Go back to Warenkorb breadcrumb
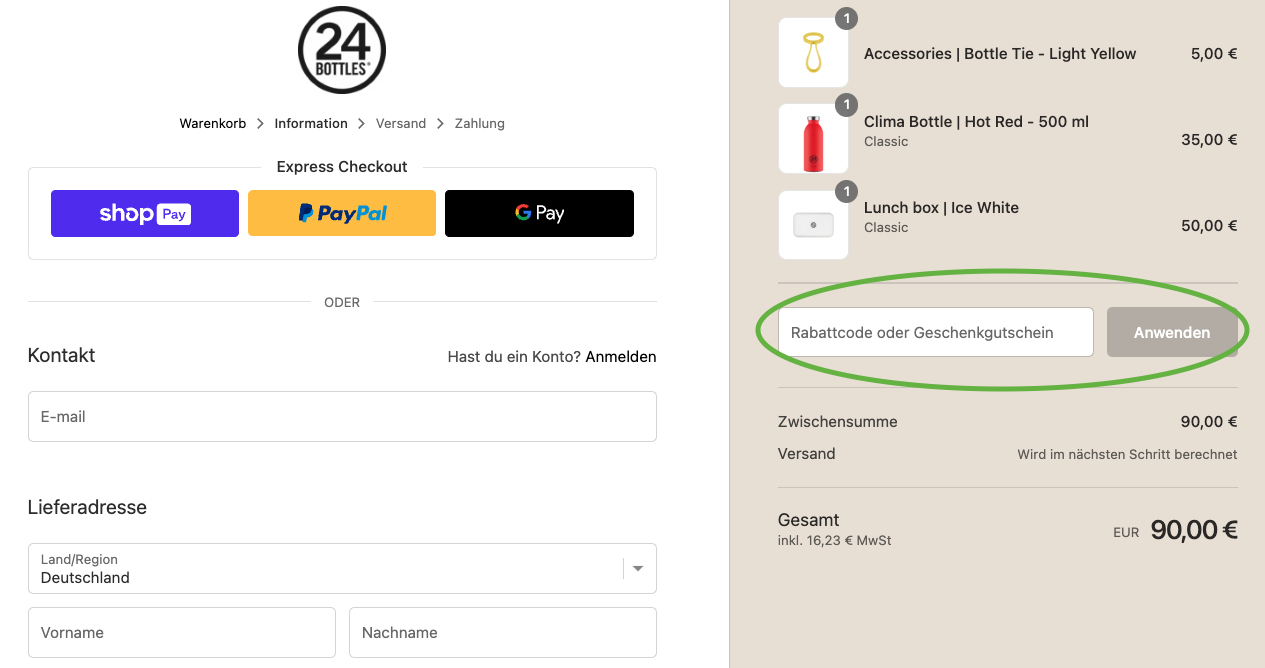The width and height of the screenshot is (1265, 668). pos(212,124)
